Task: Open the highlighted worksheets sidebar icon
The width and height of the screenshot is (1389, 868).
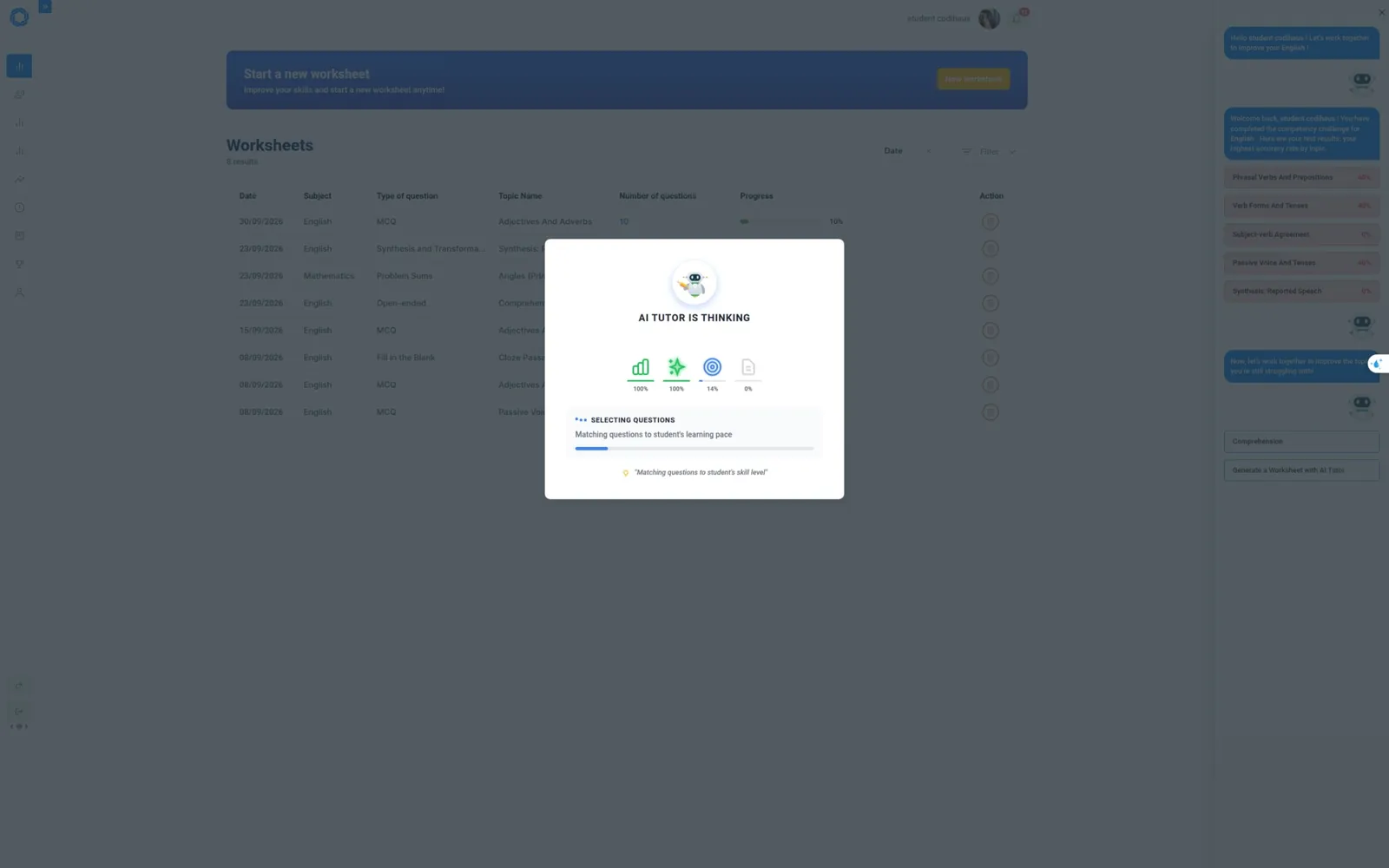Action: pyautogui.click(x=19, y=66)
